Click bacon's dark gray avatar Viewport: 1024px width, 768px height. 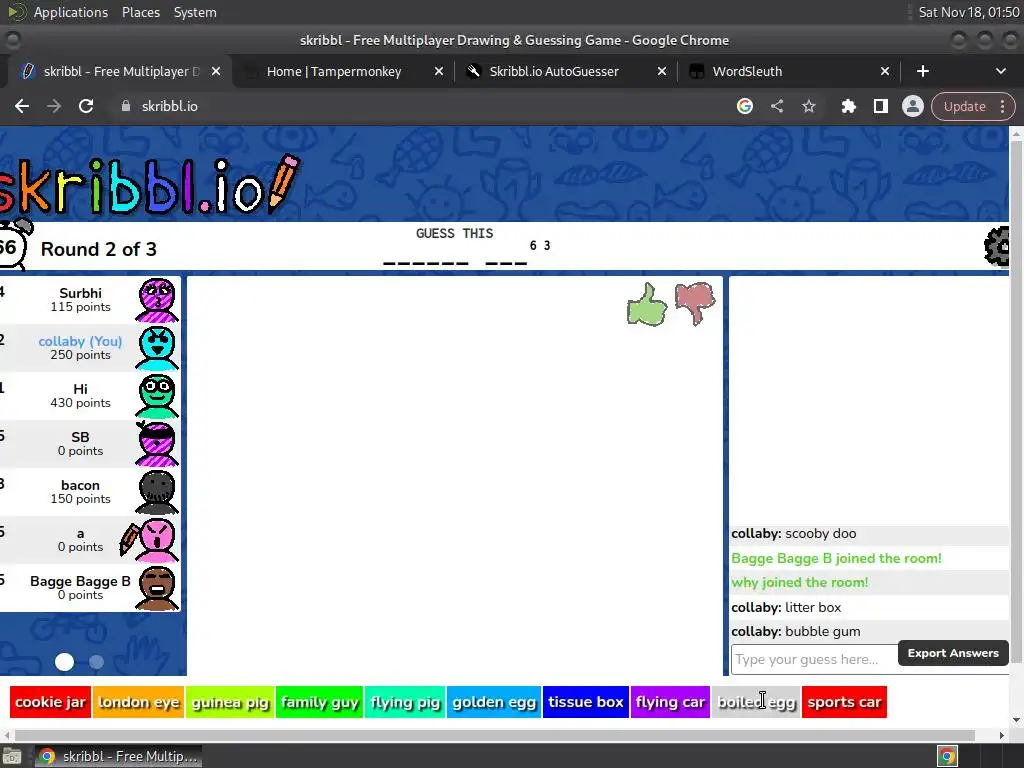tap(157, 492)
